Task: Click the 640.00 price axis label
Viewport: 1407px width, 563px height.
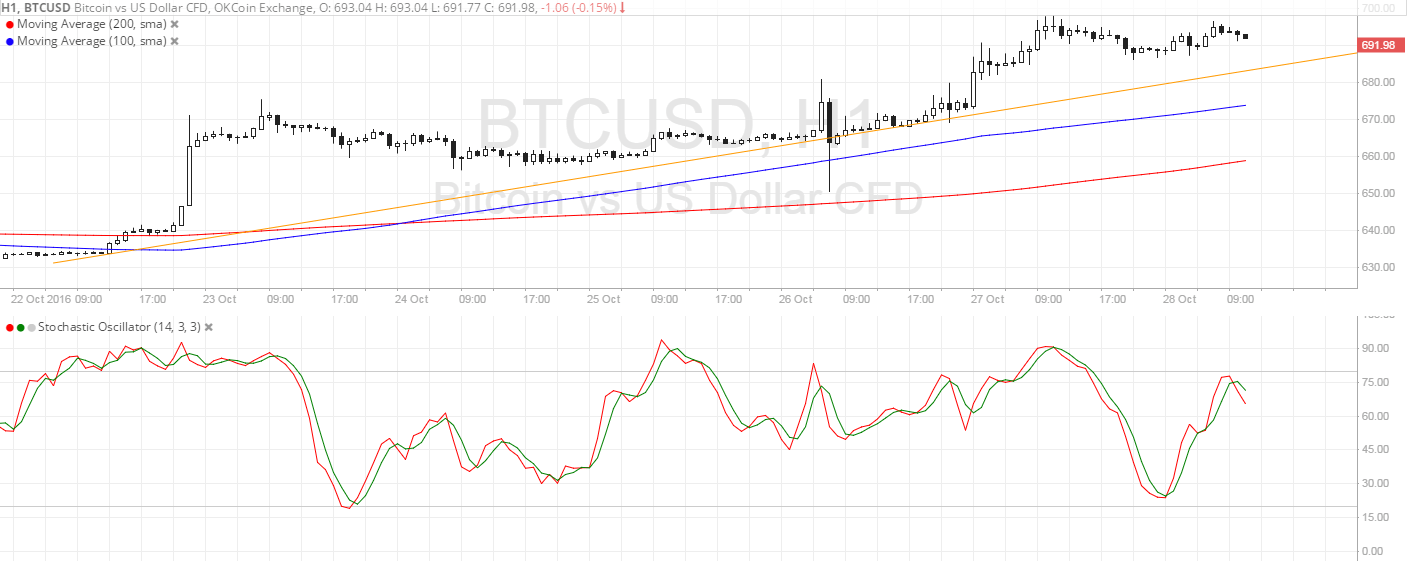Action: coord(1378,230)
